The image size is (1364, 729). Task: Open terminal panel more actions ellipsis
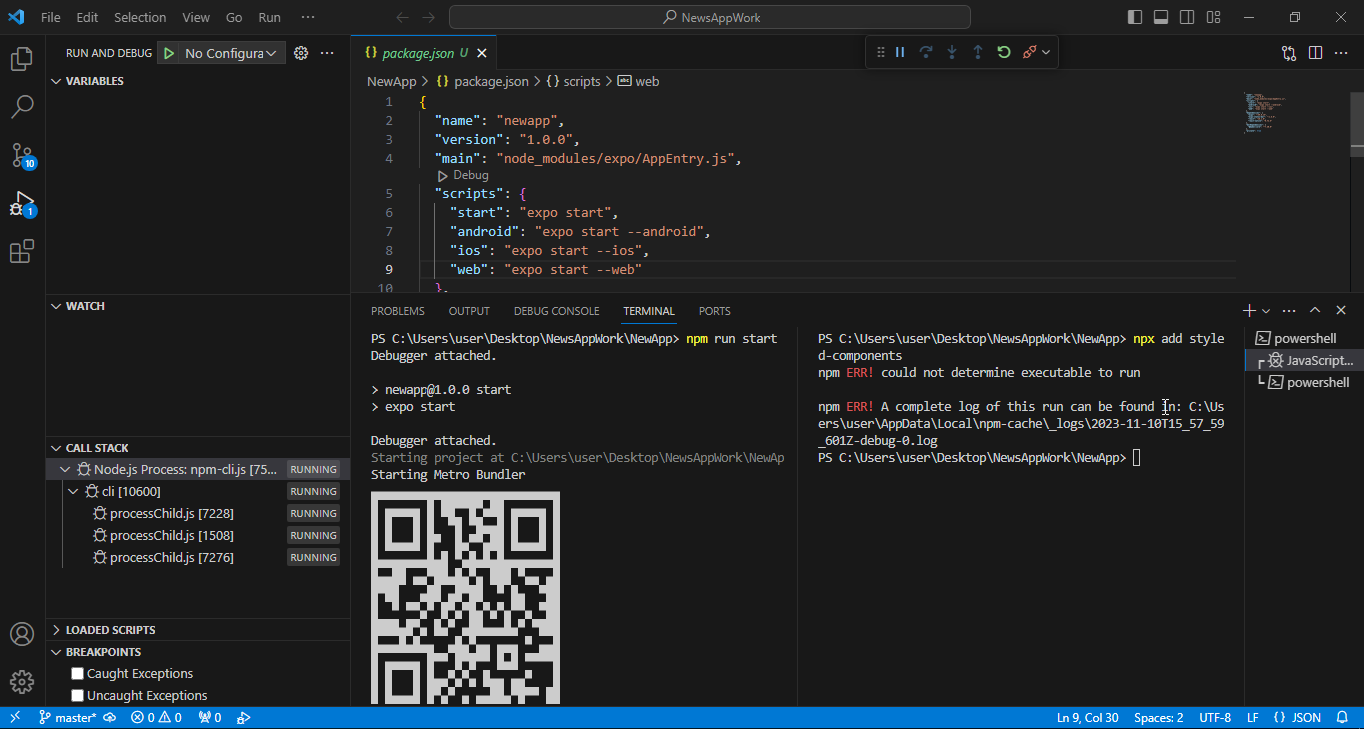(x=1289, y=311)
